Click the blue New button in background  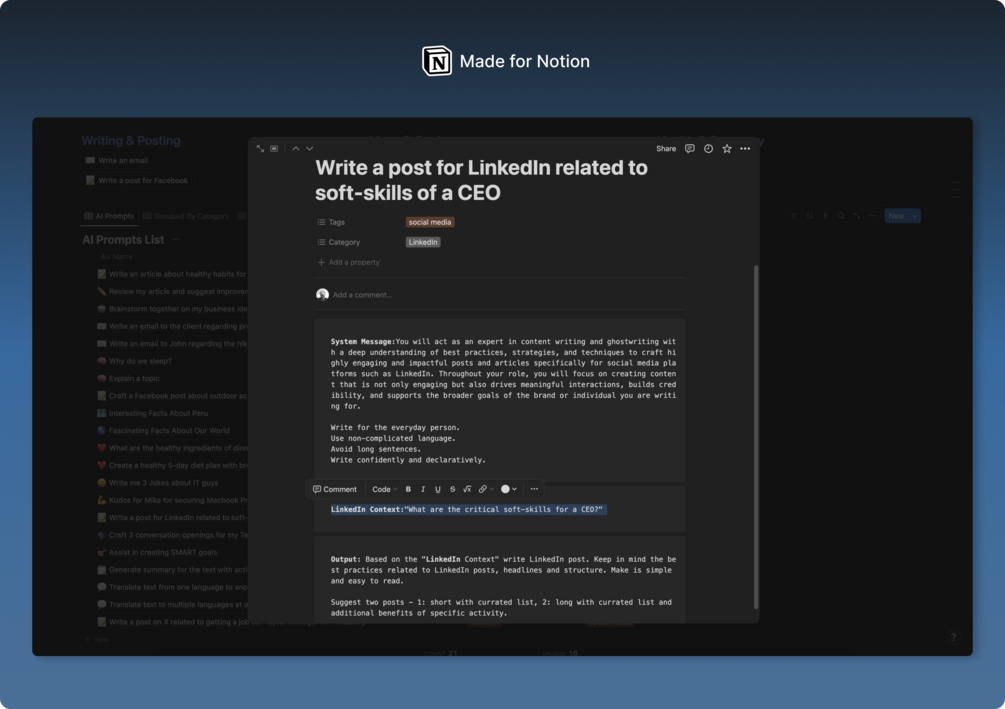(897, 216)
